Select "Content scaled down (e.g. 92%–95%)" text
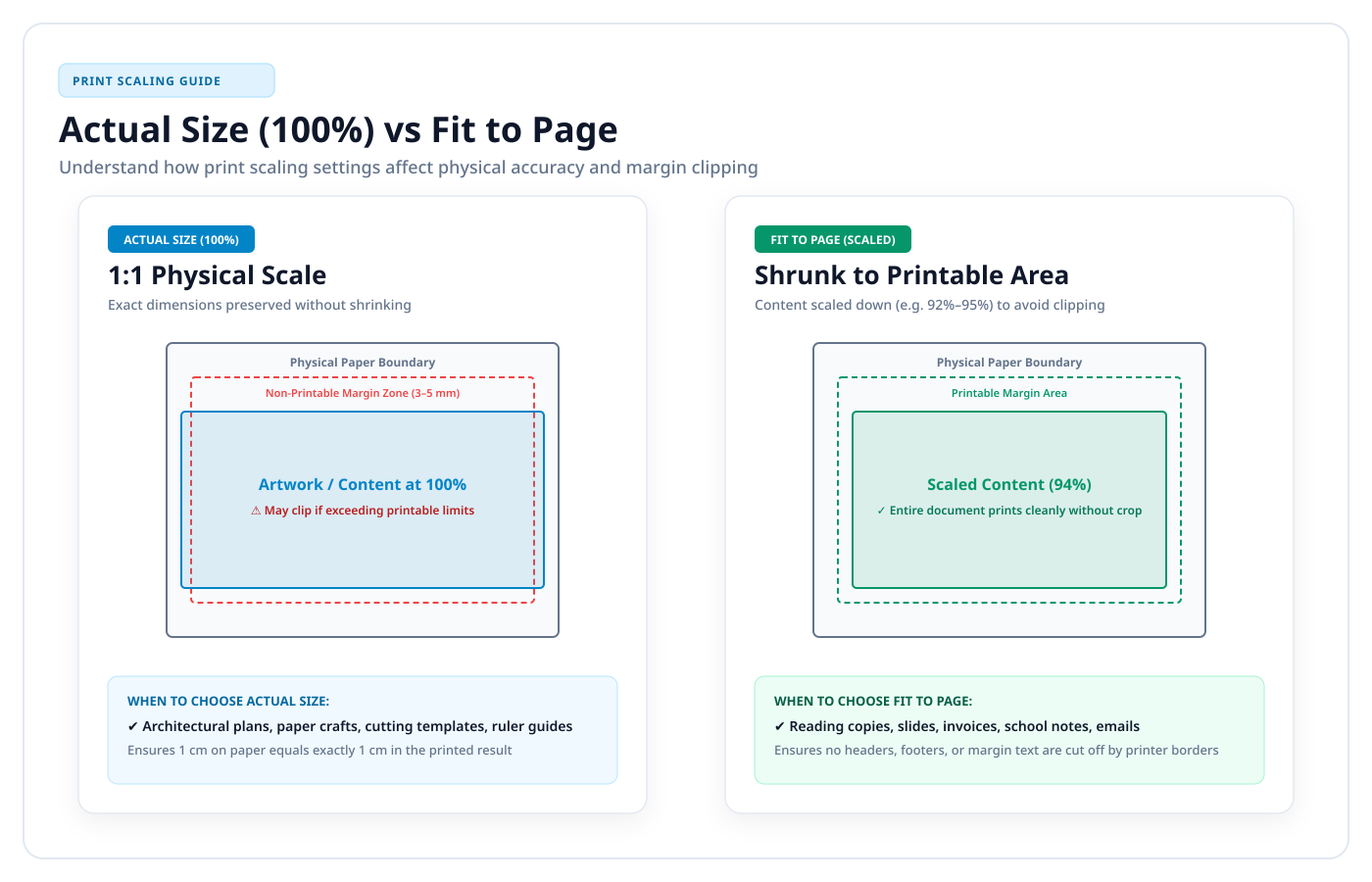Screen dimensions: 1372x882 (930, 305)
